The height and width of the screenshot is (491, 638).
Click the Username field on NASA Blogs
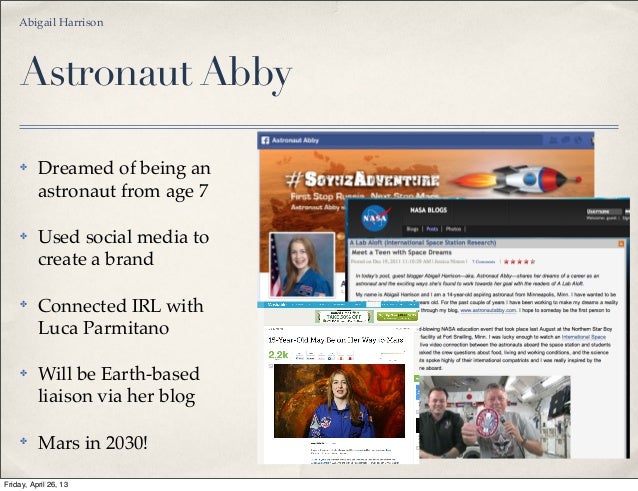[604, 212]
